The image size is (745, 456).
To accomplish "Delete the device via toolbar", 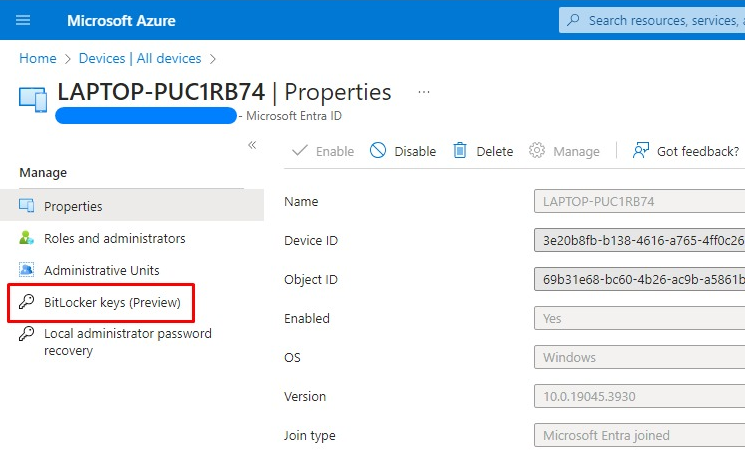I will pos(483,151).
